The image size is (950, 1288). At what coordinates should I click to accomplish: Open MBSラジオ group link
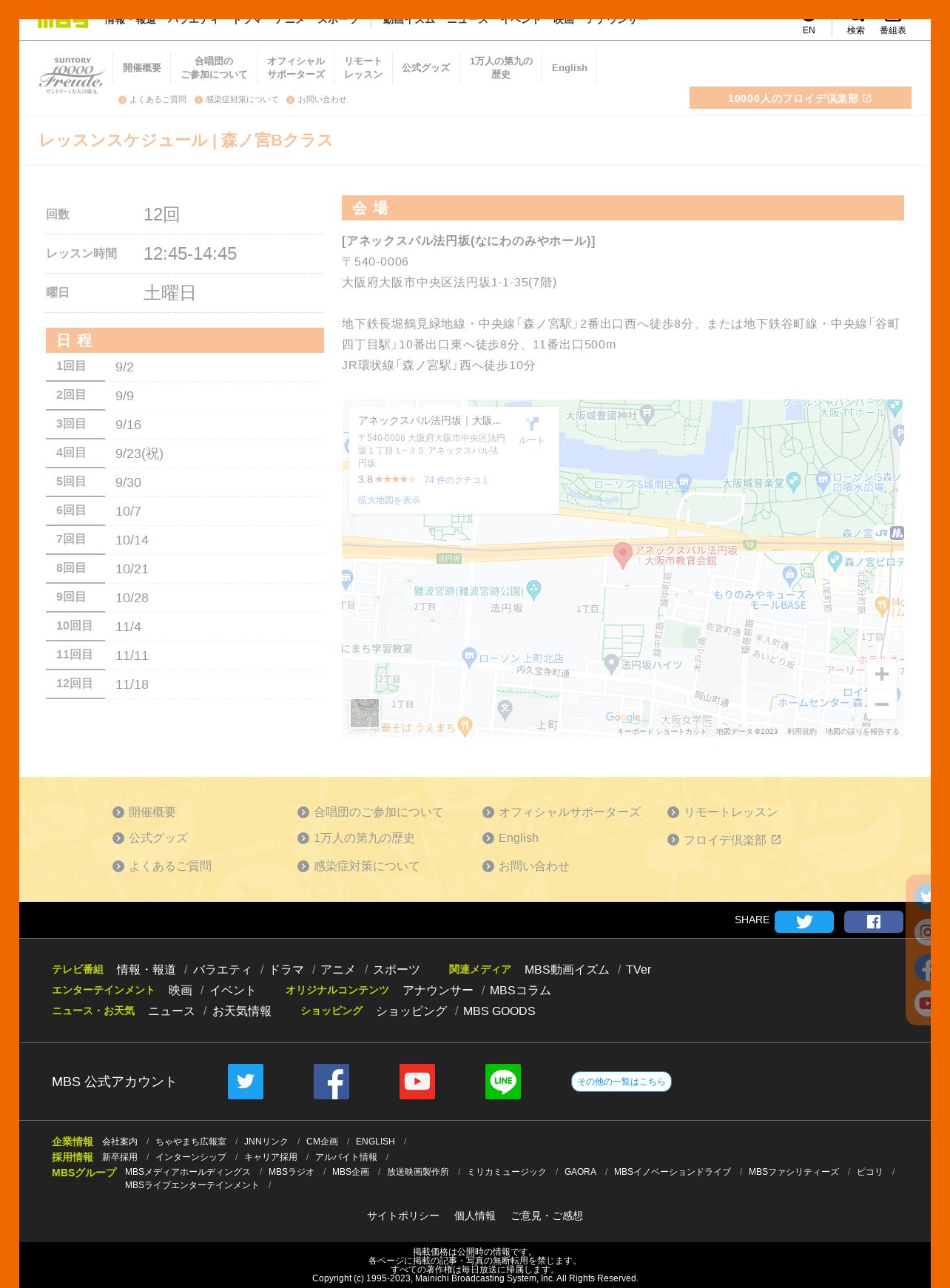[292, 1173]
